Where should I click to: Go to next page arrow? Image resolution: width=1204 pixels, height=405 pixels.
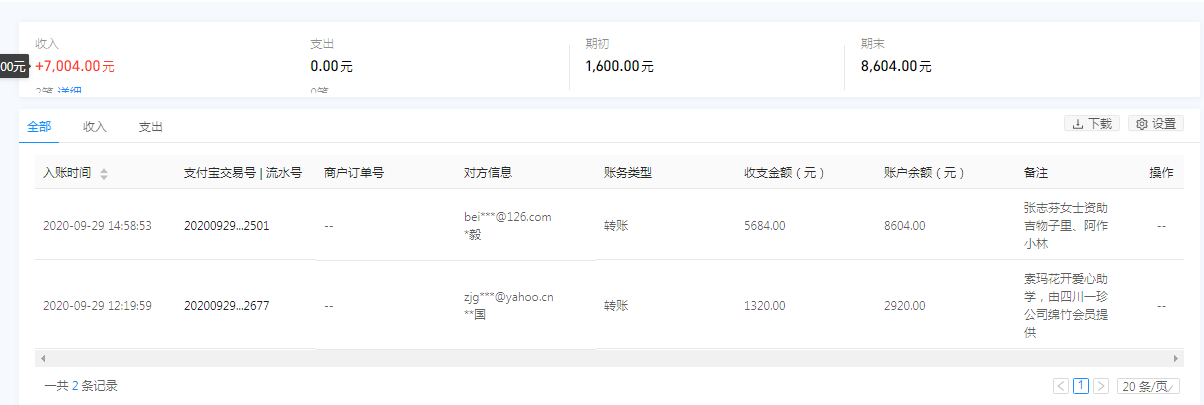(x=1101, y=385)
